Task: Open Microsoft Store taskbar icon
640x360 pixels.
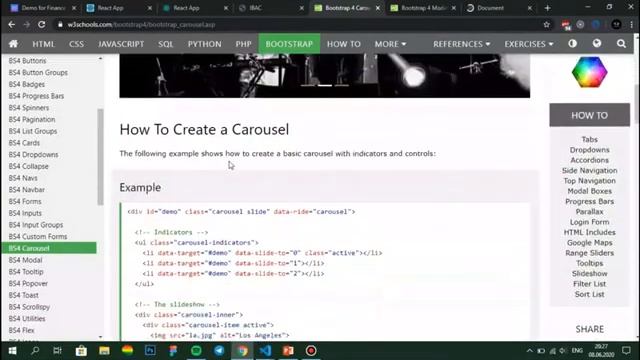Action: [x=81, y=351]
